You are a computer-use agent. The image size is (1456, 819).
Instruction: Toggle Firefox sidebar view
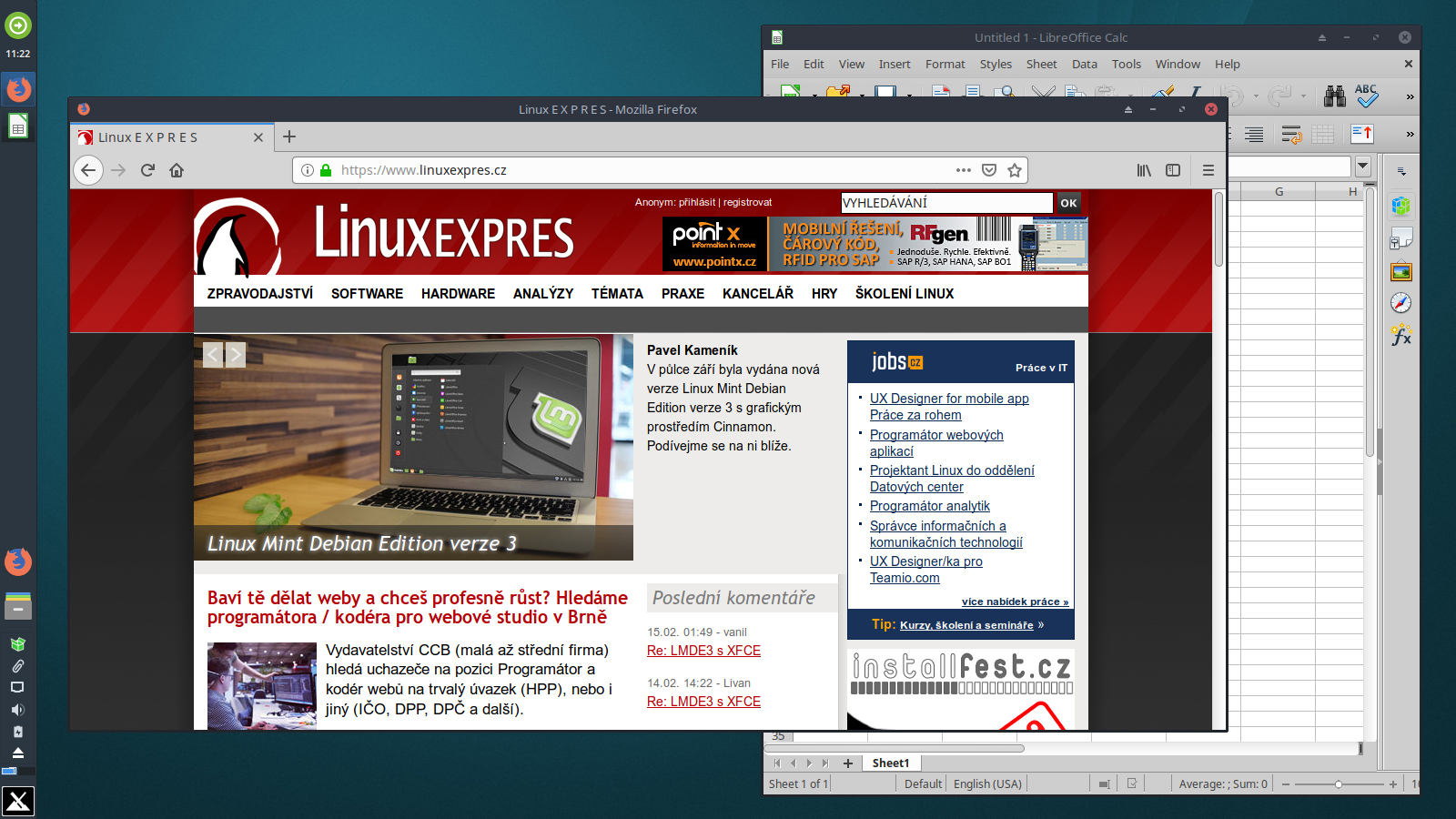coord(1173,170)
